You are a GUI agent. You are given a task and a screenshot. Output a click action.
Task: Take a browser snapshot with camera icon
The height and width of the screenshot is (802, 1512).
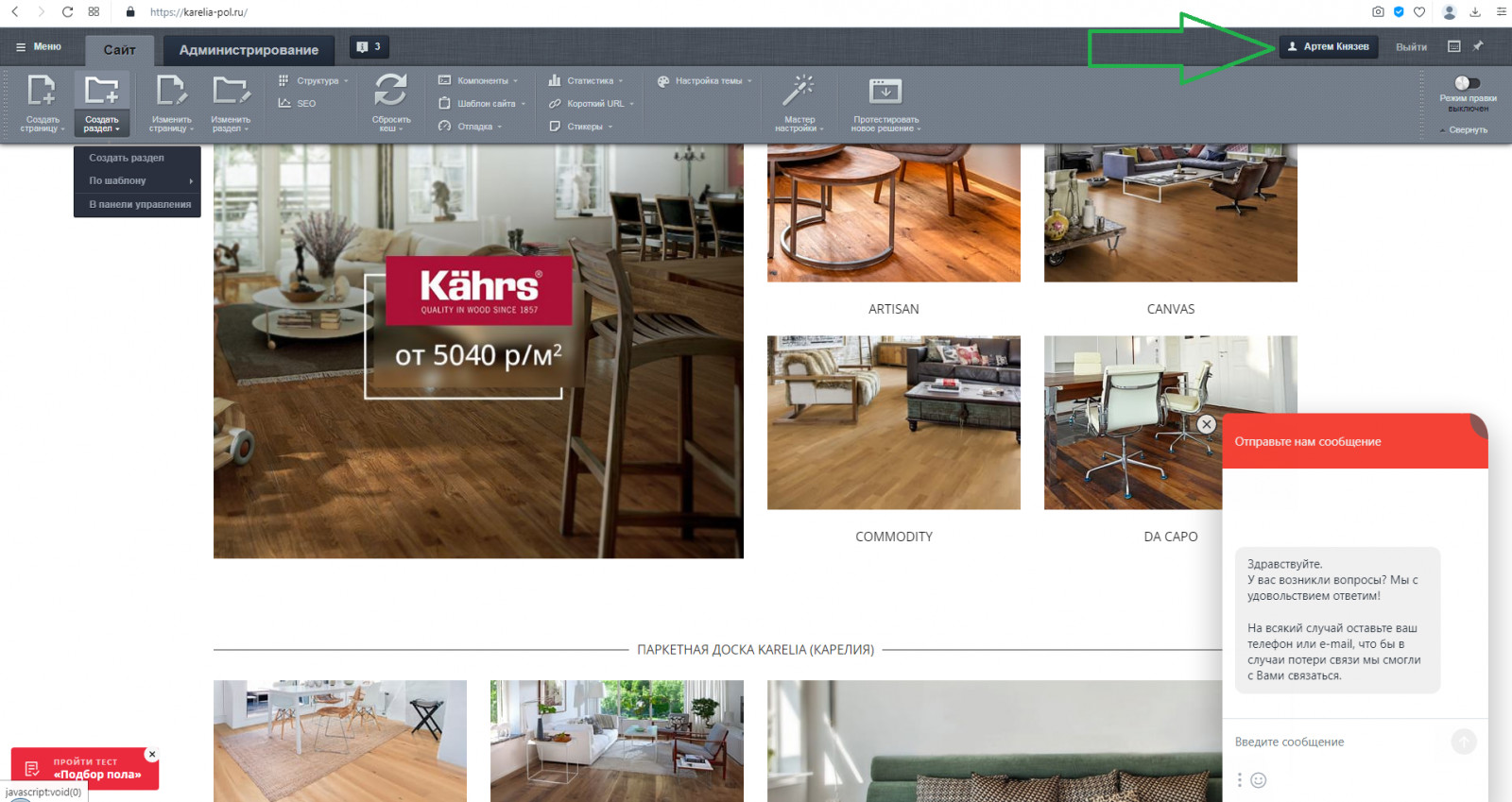[1378, 12]
